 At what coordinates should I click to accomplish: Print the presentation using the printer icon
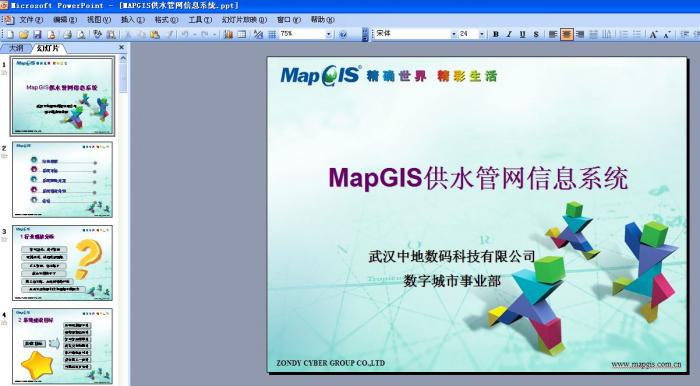pyautogui.click(x=67, y=34)
